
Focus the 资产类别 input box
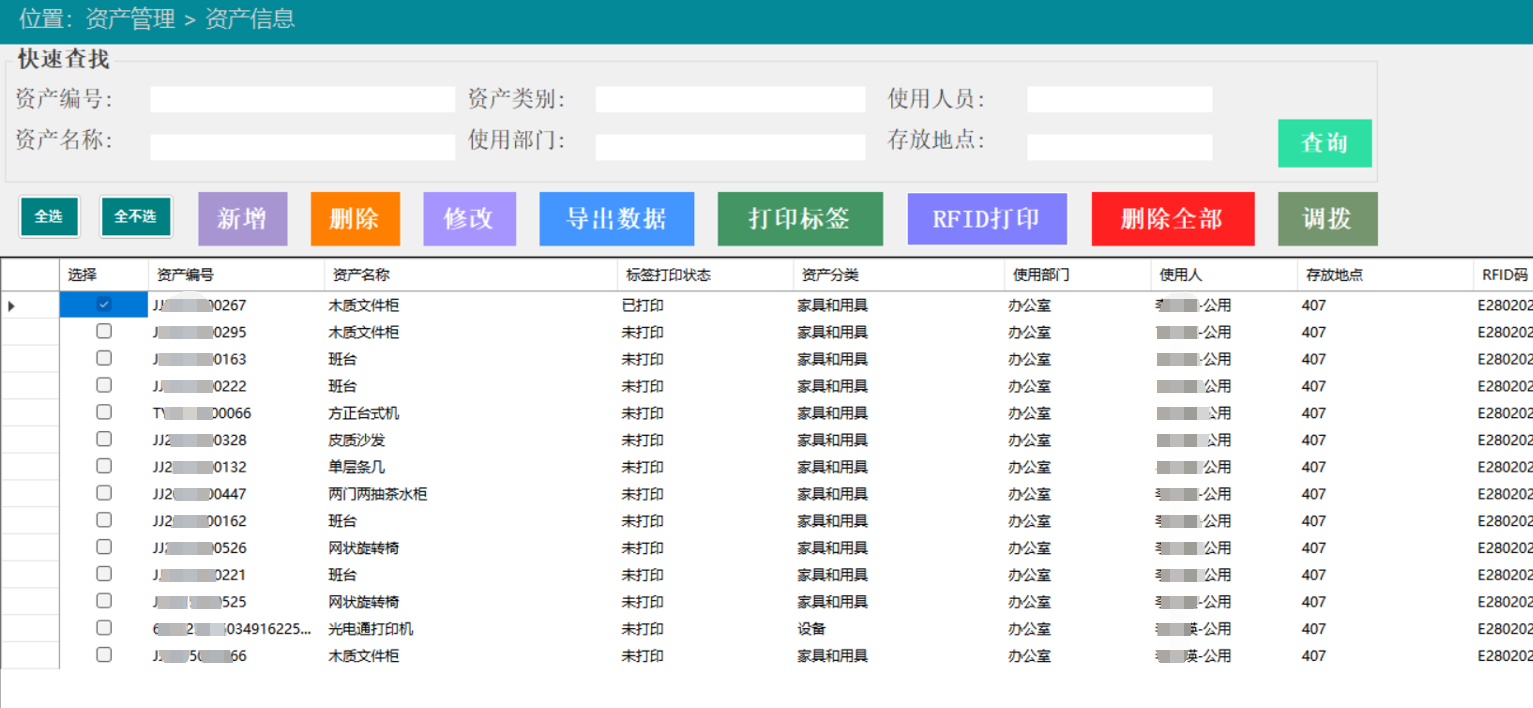[730, 99]
